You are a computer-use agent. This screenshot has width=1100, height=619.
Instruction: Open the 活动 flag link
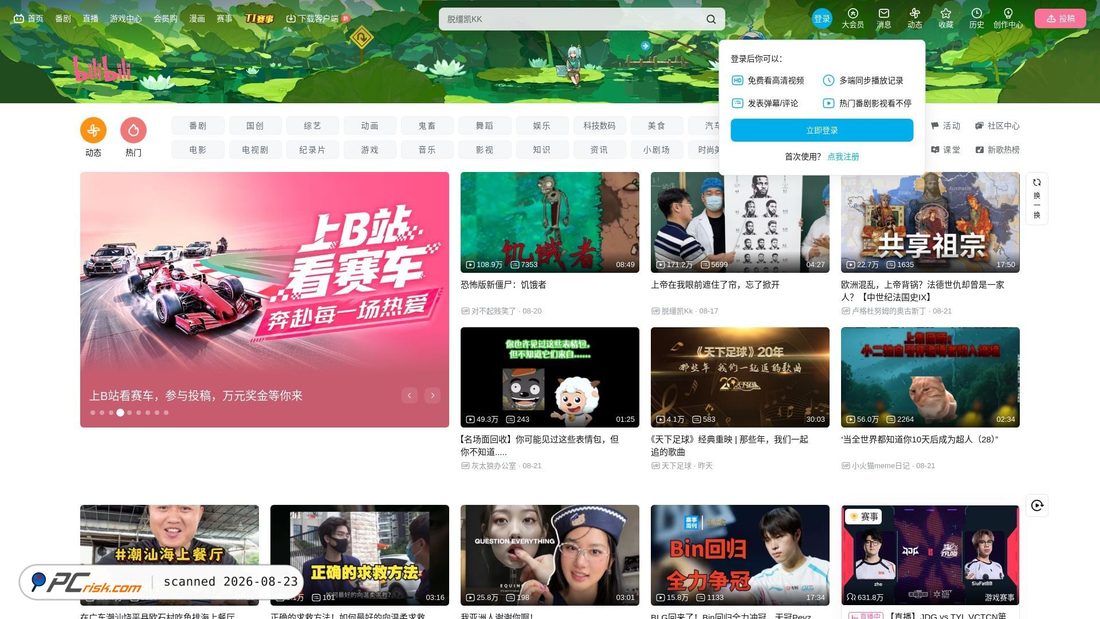(x=945, y=126)
